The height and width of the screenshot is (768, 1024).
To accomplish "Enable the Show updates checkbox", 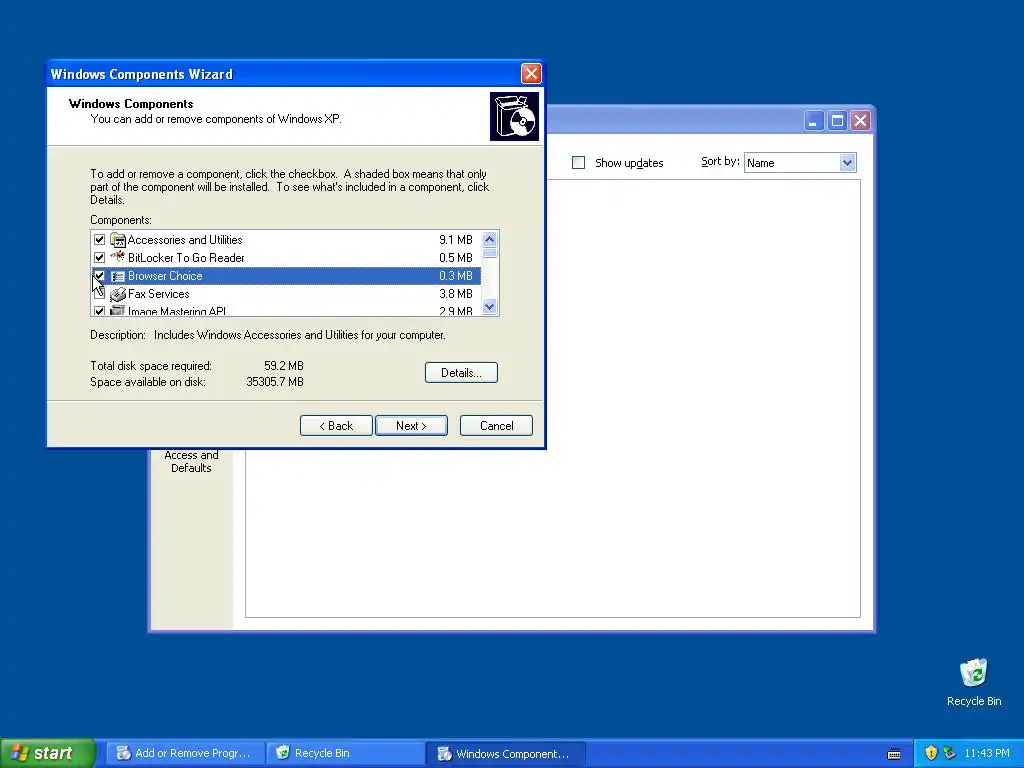I will (579, 163).
